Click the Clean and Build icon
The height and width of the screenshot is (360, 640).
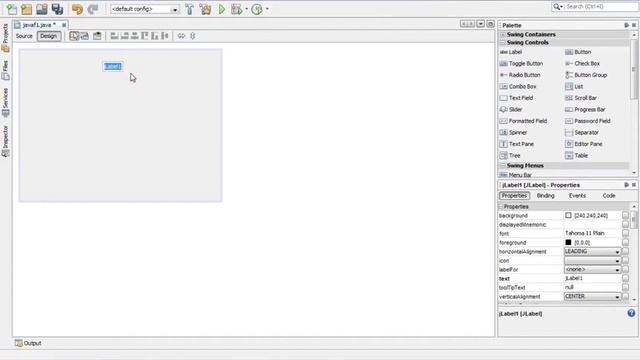click(x=205, y=9)
